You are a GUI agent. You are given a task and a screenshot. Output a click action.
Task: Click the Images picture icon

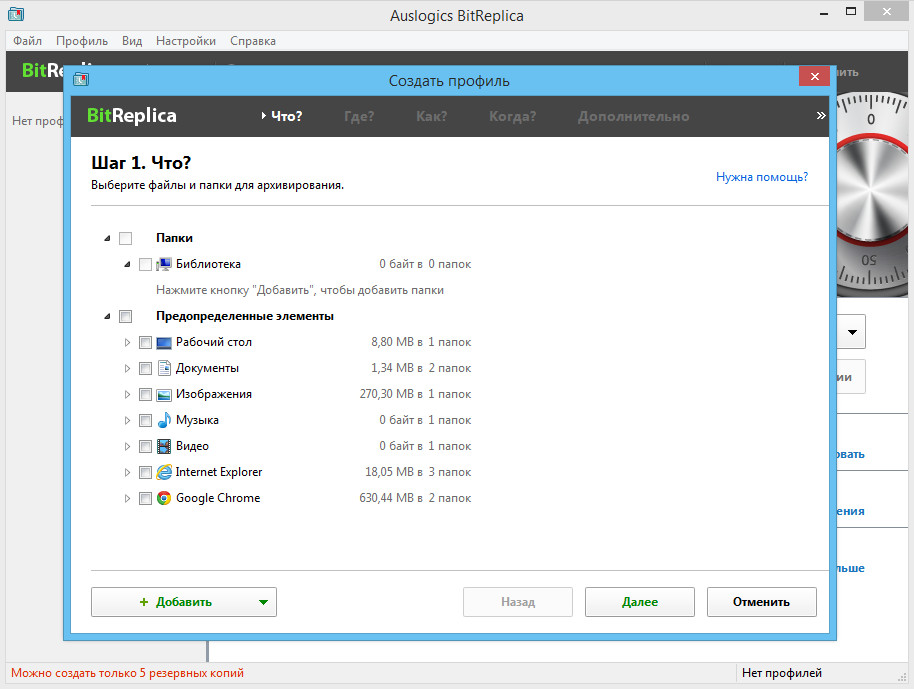tap(164, 395)
